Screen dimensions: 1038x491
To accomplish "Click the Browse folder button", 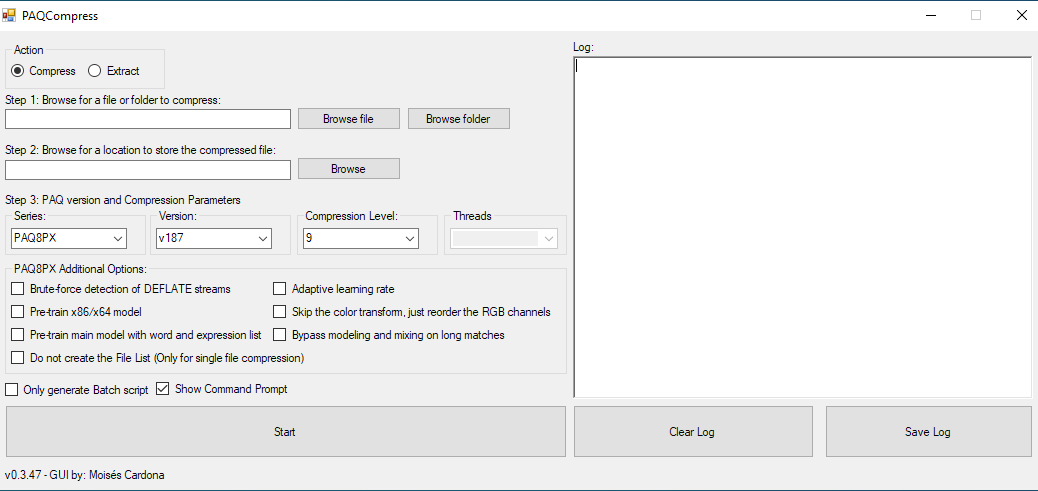I will (458, 119).
